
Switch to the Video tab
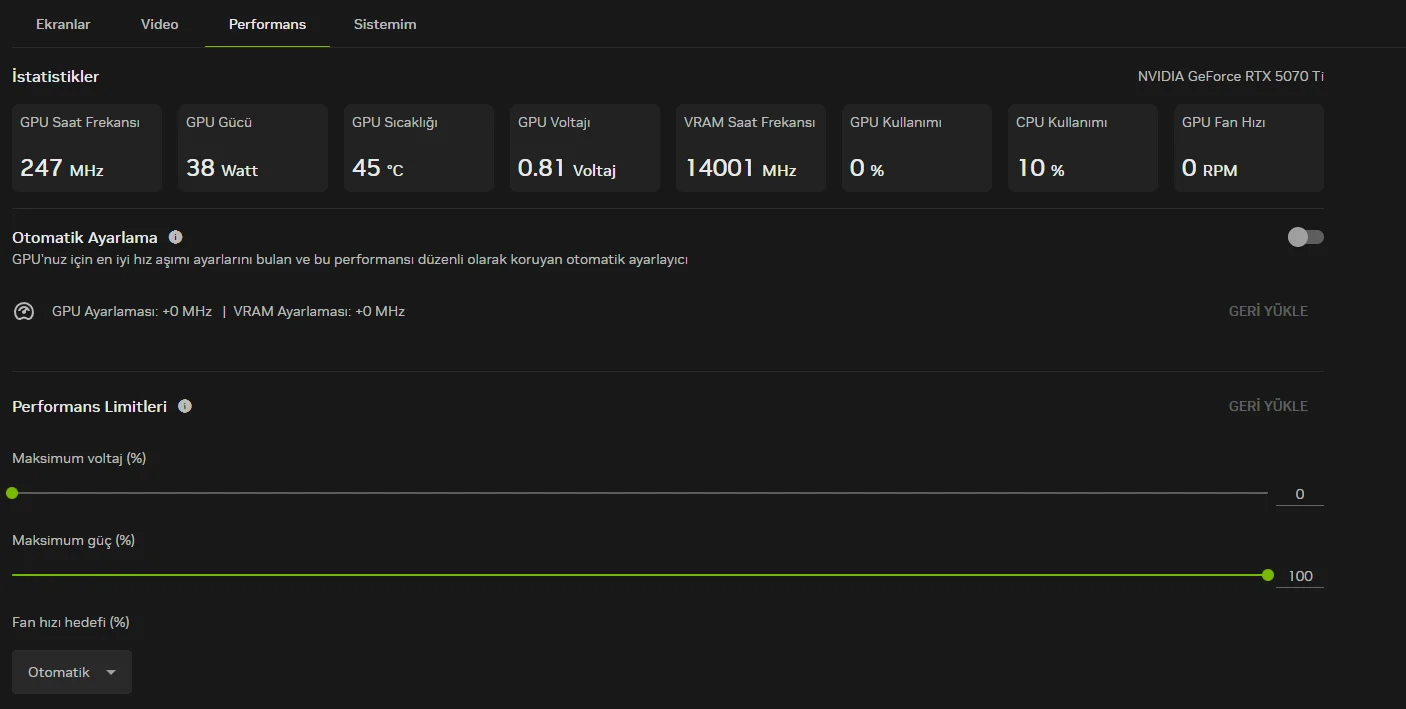pyautogui.click(x=160, y=24)
